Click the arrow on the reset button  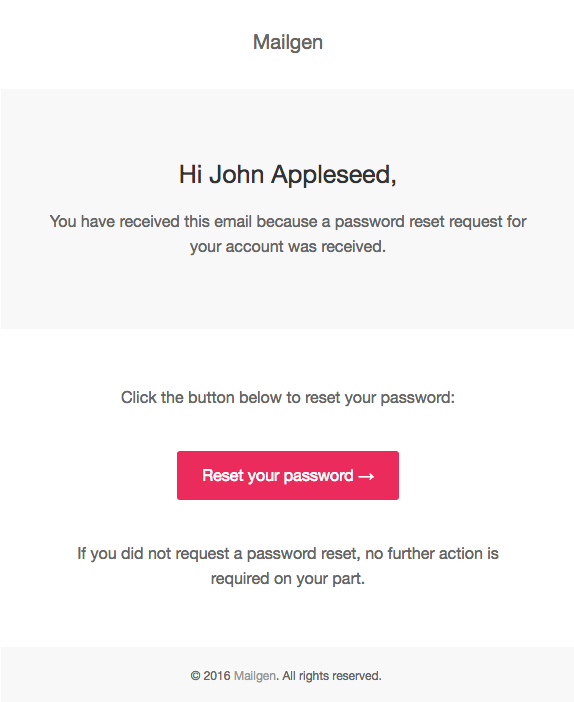(x=366, y=476)
